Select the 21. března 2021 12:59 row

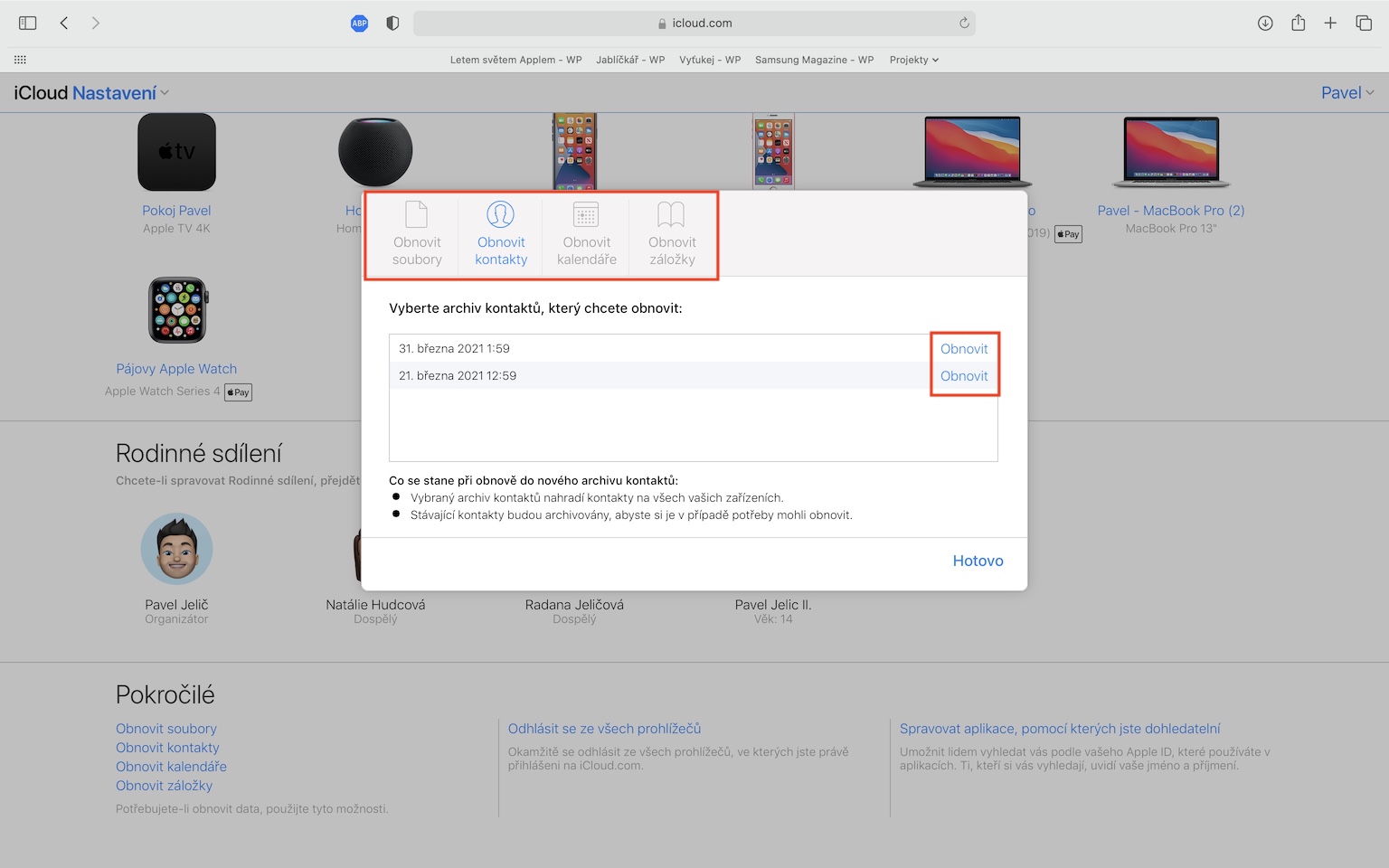pyautogui.click(x=693, y=376)
